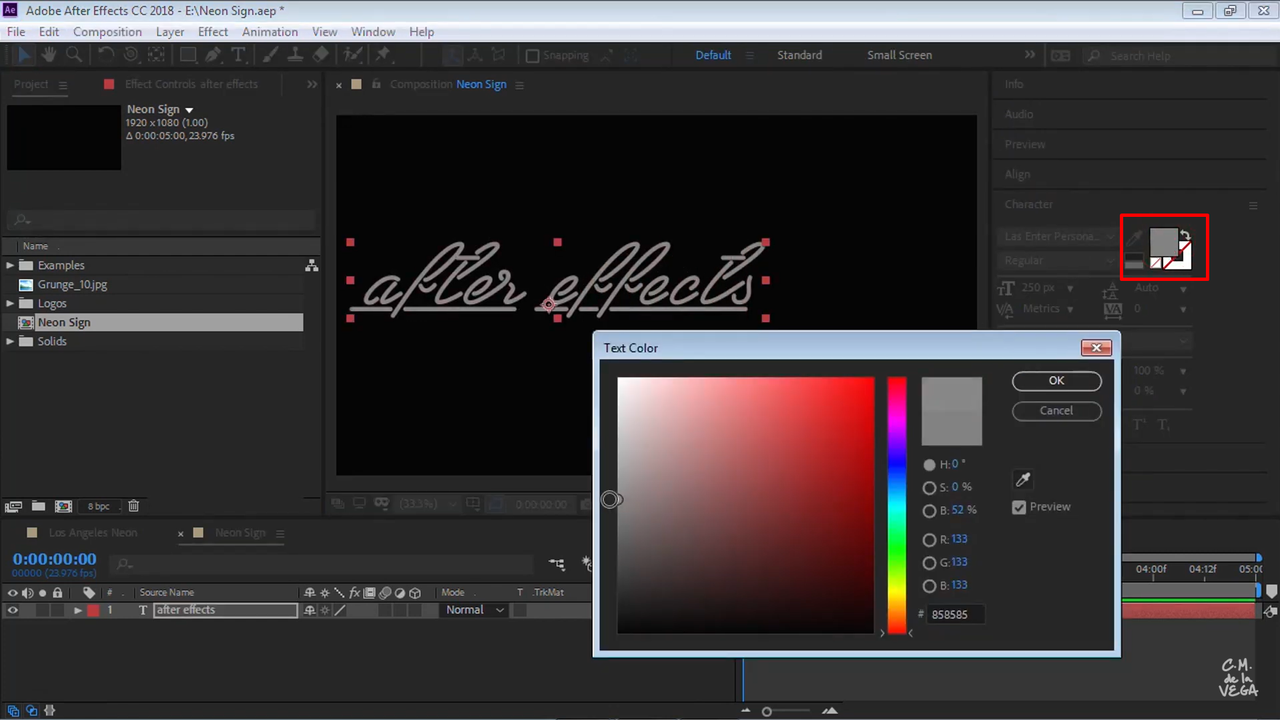Confirm color with the OK button
The width and height of the screenshot is (1280, 720).
pyautogui.click(x=1056, y=380)
